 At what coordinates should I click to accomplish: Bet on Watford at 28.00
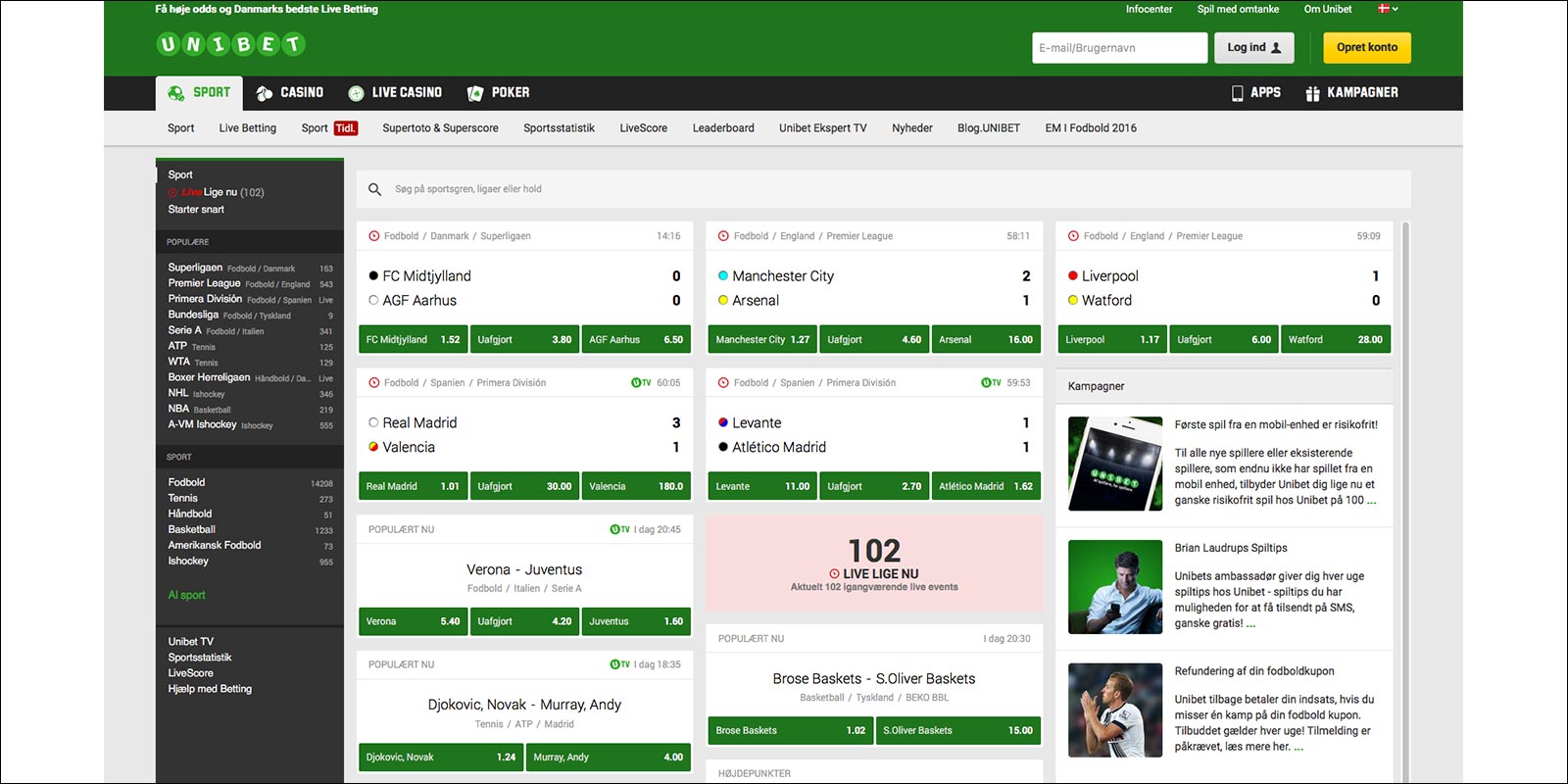(x=1336, y=340)
